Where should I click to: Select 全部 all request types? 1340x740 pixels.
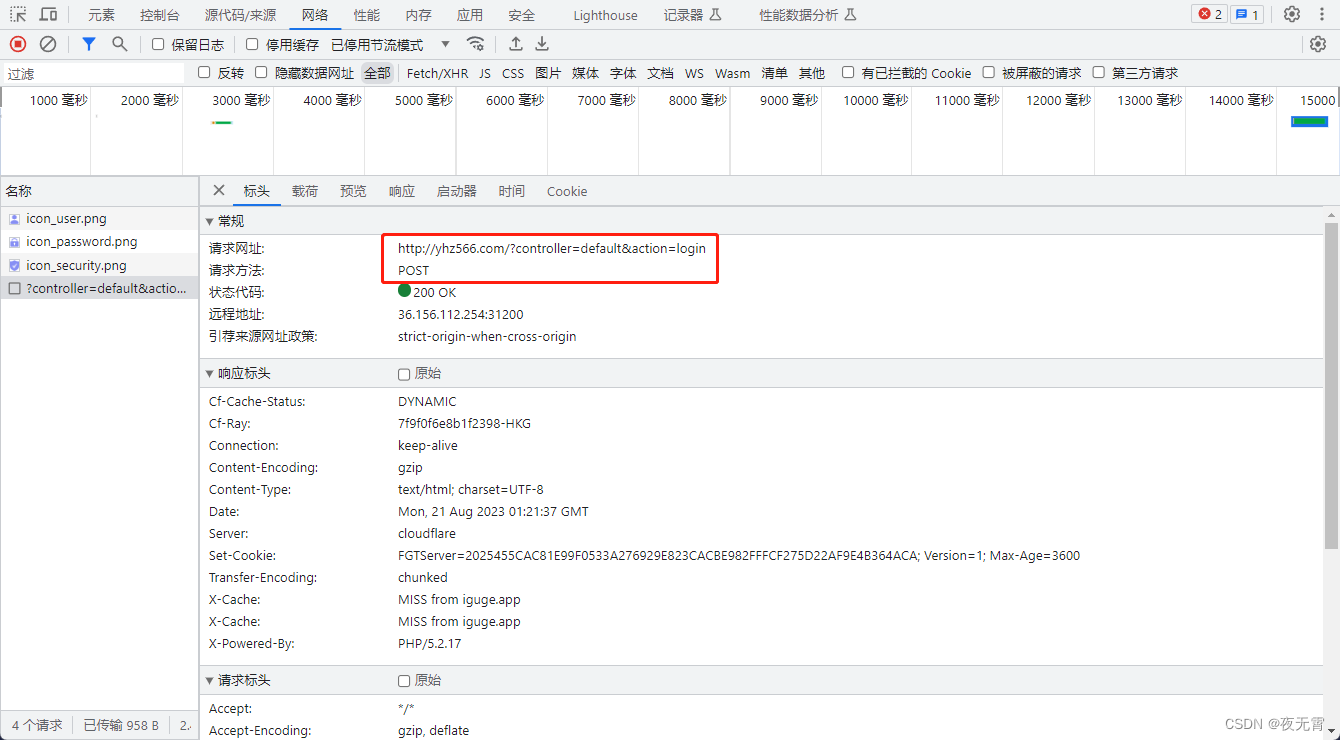point(377,73)
